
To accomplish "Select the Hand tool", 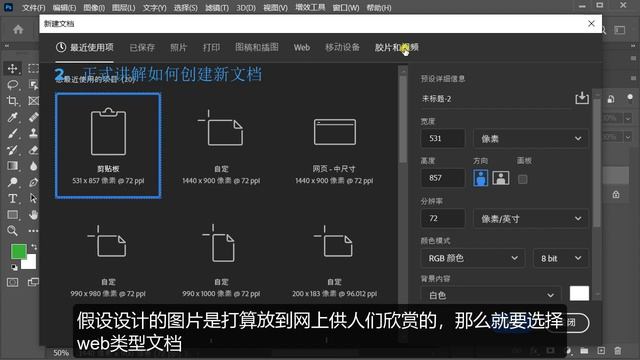I will tap(33, 215).
